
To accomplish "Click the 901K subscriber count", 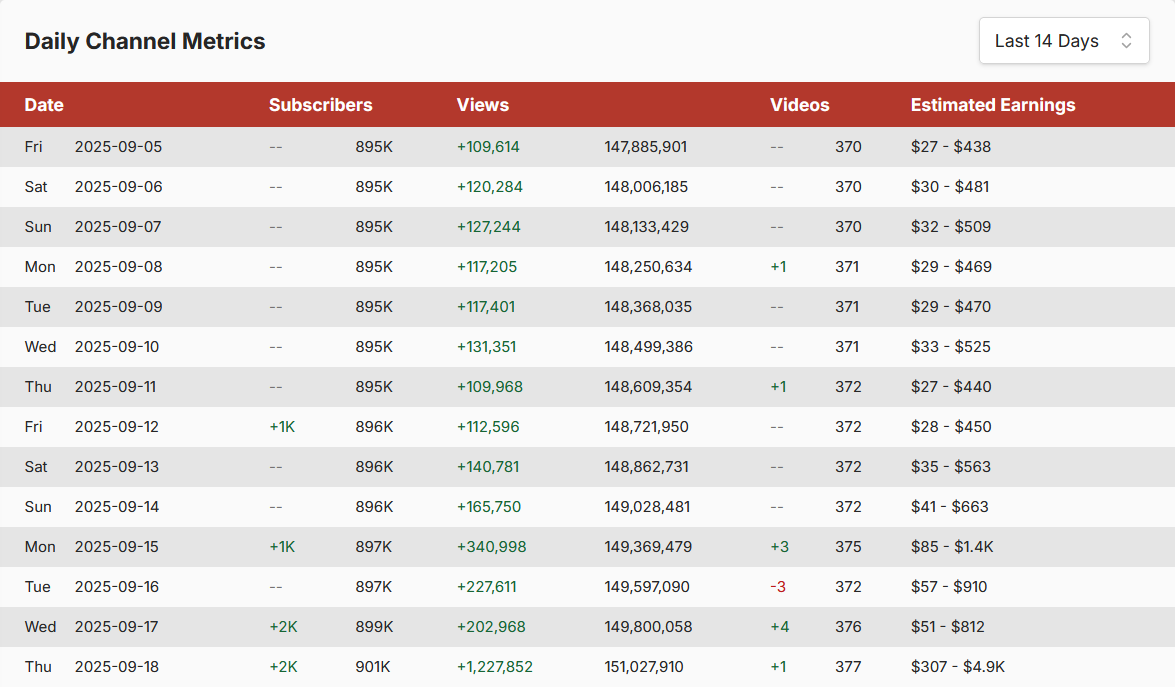I will coord(373,667).
